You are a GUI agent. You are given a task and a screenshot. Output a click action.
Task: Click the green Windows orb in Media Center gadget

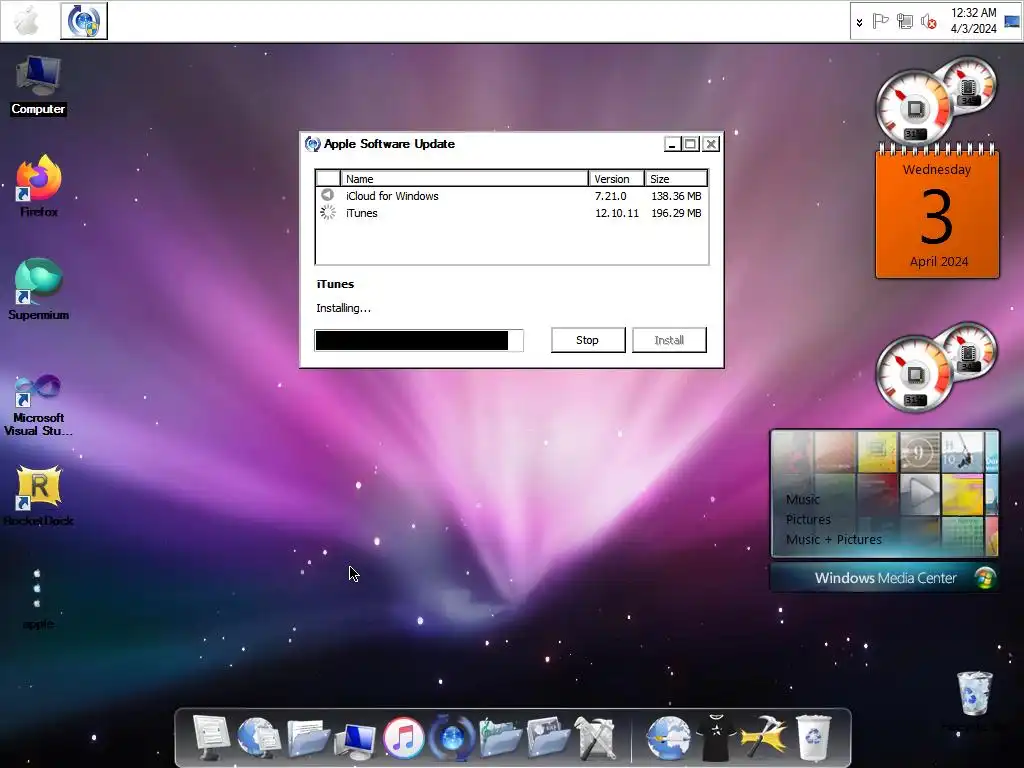(985, 578)
